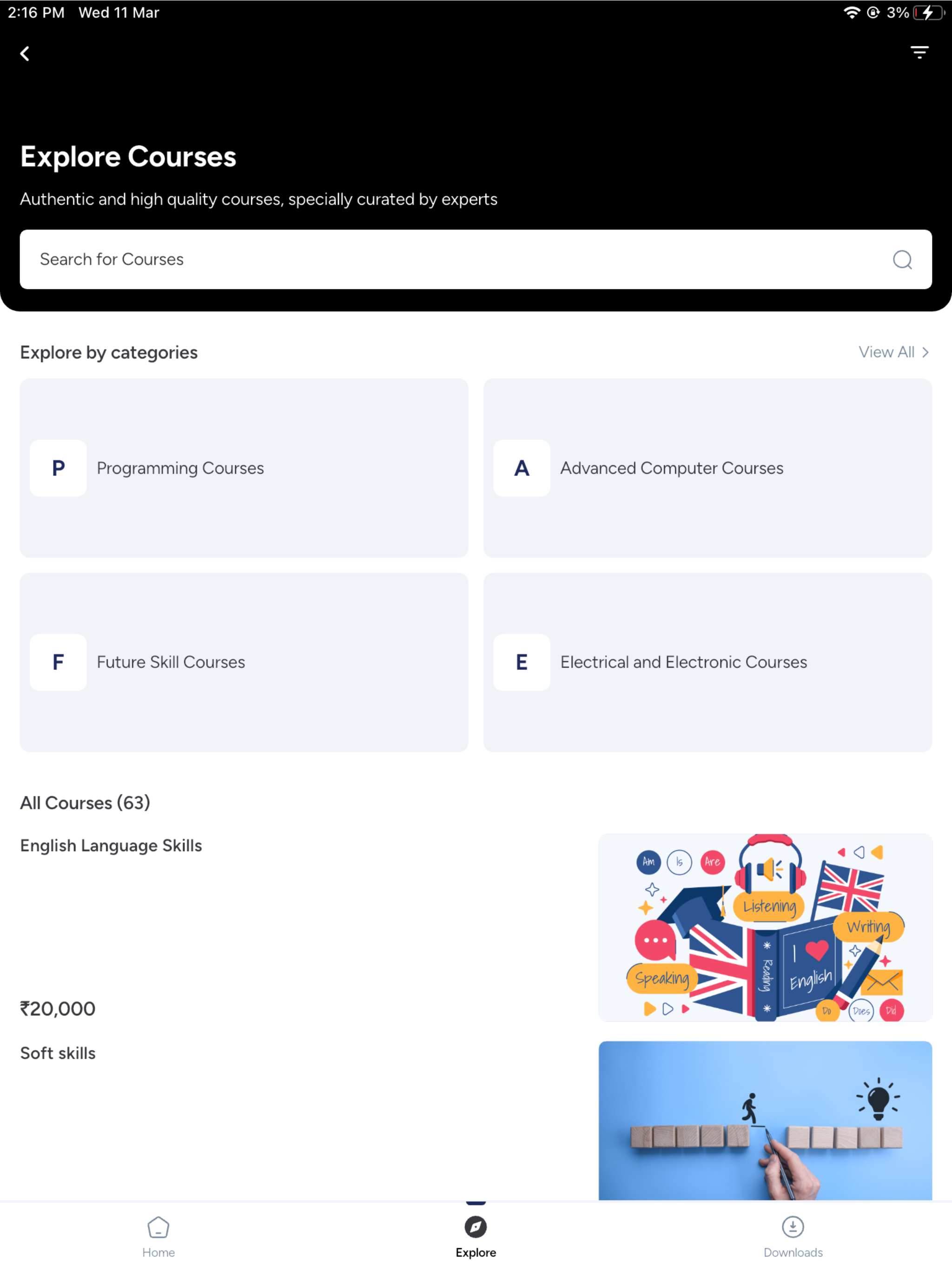952x1270 pixels.
Task: Expand categories via View All chevron
Action: 925,352
